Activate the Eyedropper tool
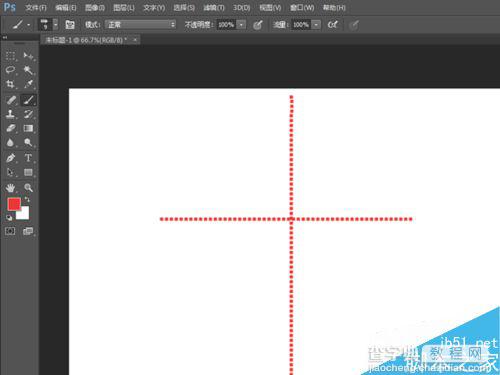The width and height of the screenshot is (500, 375). [x=28, y=84]
